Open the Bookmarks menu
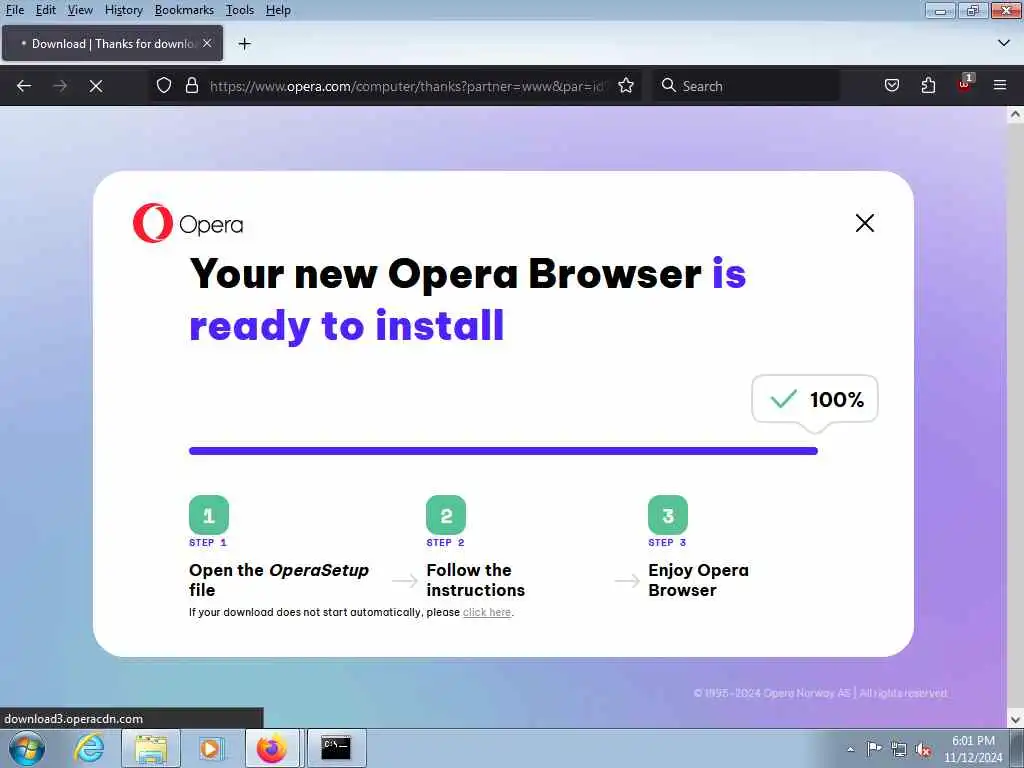1024x768 pixels. pyautogui.click(x=184, y=10)
